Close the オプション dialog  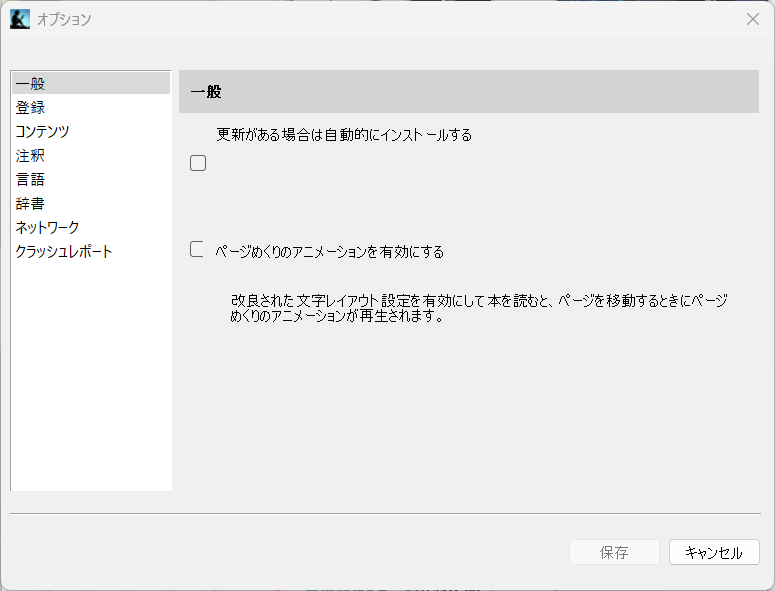tap(753, 19)
